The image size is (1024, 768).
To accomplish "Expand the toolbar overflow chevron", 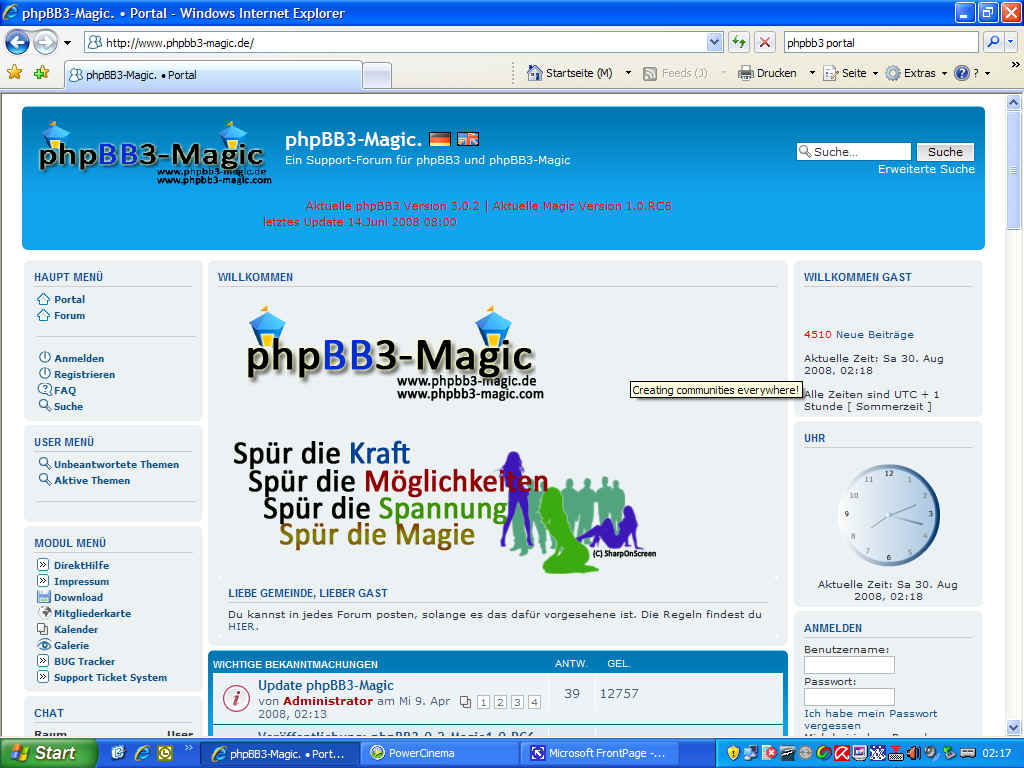I will tap(1015, 64).
